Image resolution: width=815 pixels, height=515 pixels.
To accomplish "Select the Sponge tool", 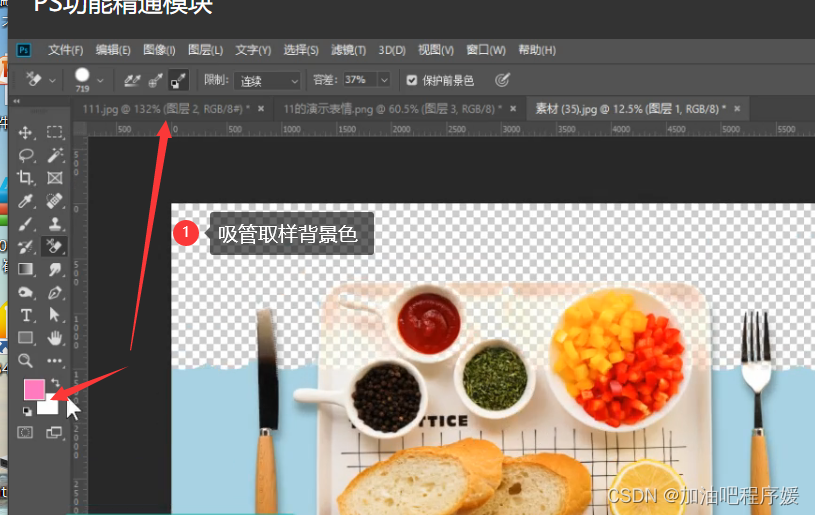I will (x=25, y=292).
